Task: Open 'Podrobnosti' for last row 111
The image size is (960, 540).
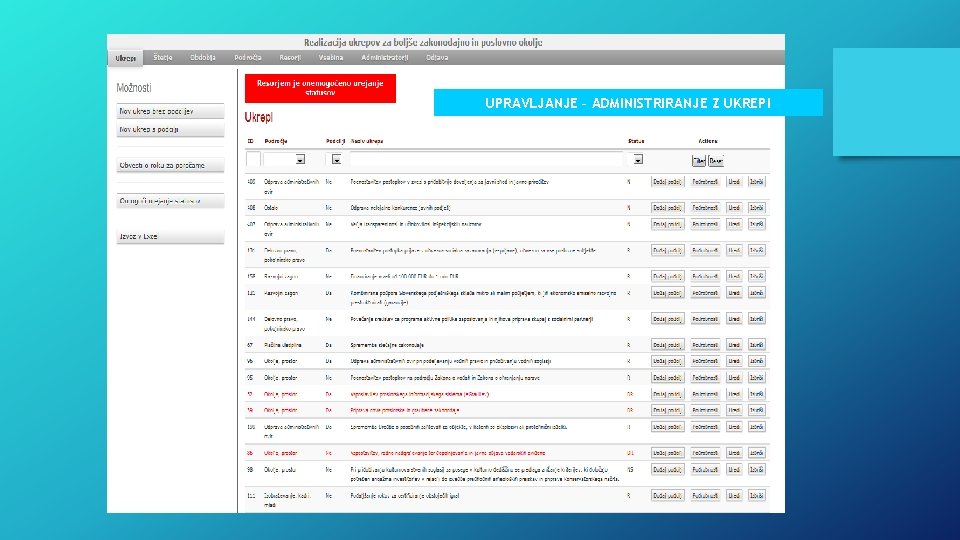Action: click(705, 495)
